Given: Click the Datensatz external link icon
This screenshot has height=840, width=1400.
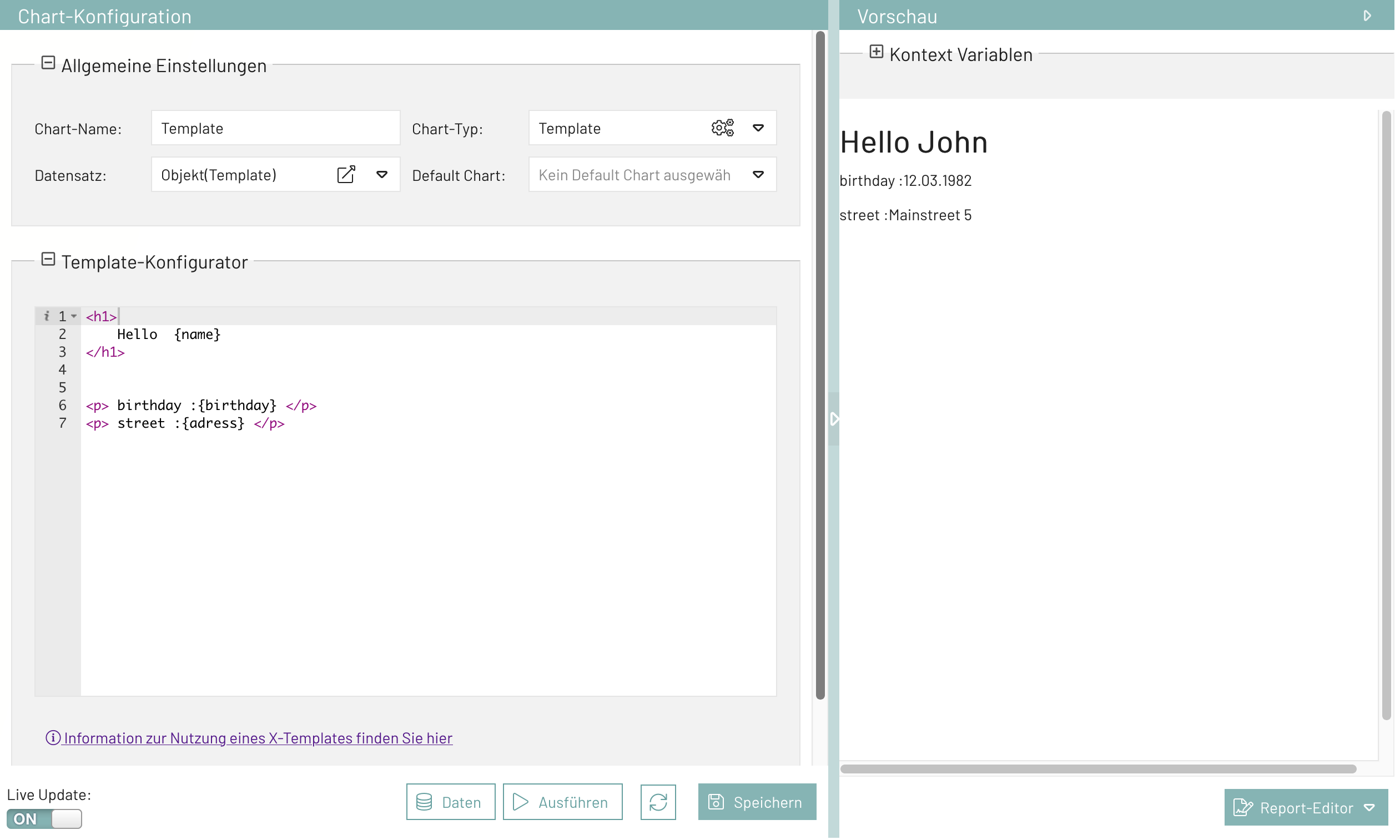Looking at the screenshot, I should 346,173.
